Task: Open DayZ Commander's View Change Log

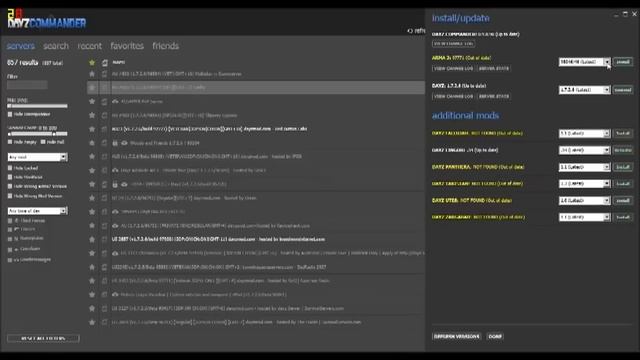Action: [x=453, y=44]
